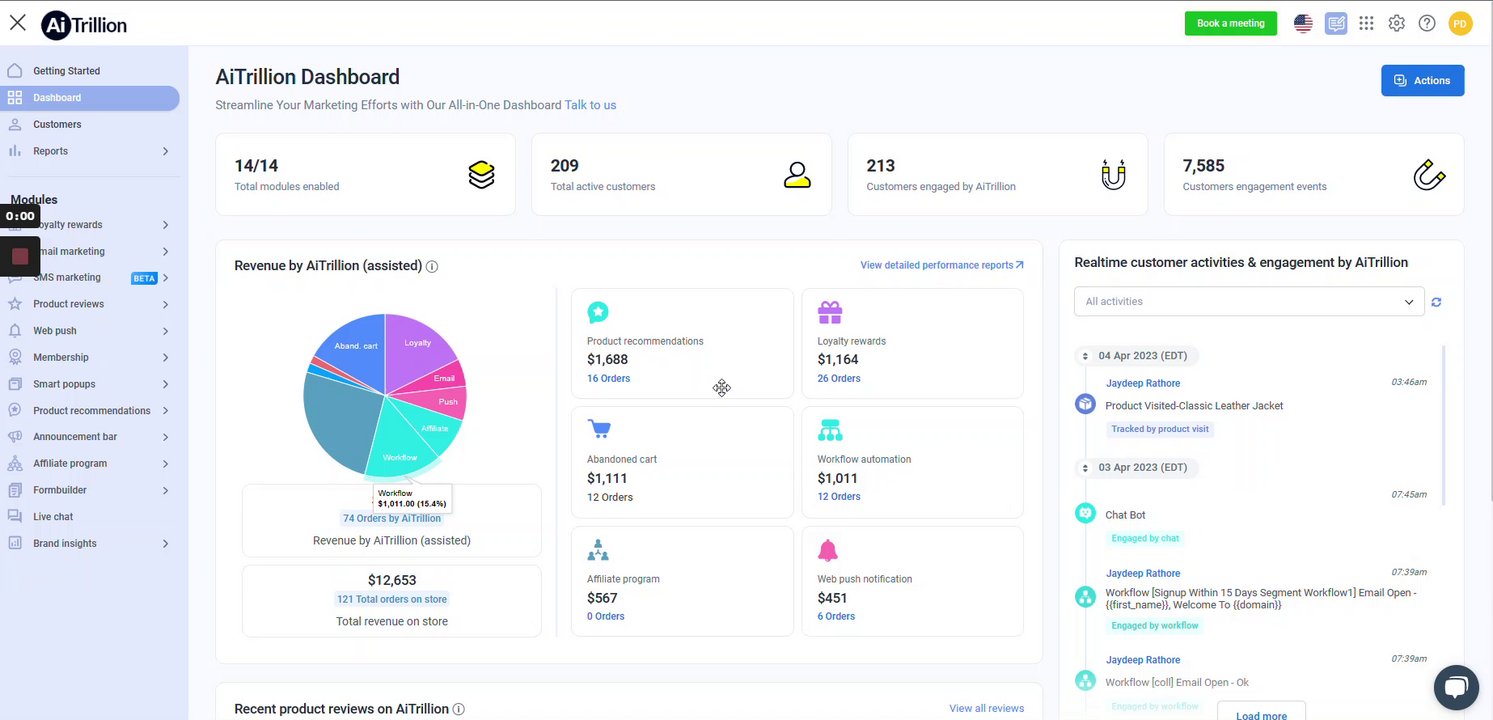Select the US flag language icon

pos(1303,23)
